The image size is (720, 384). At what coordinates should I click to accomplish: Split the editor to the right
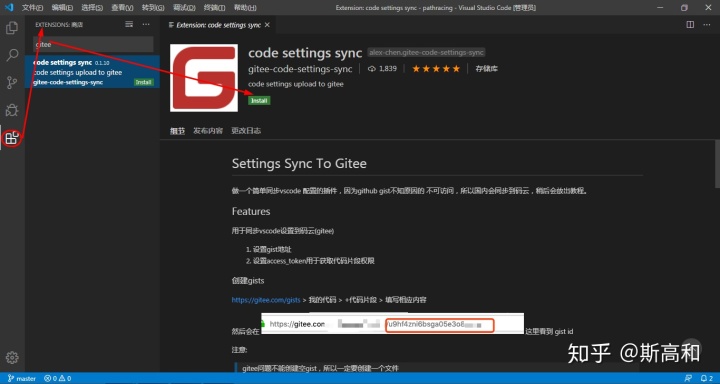690,25
